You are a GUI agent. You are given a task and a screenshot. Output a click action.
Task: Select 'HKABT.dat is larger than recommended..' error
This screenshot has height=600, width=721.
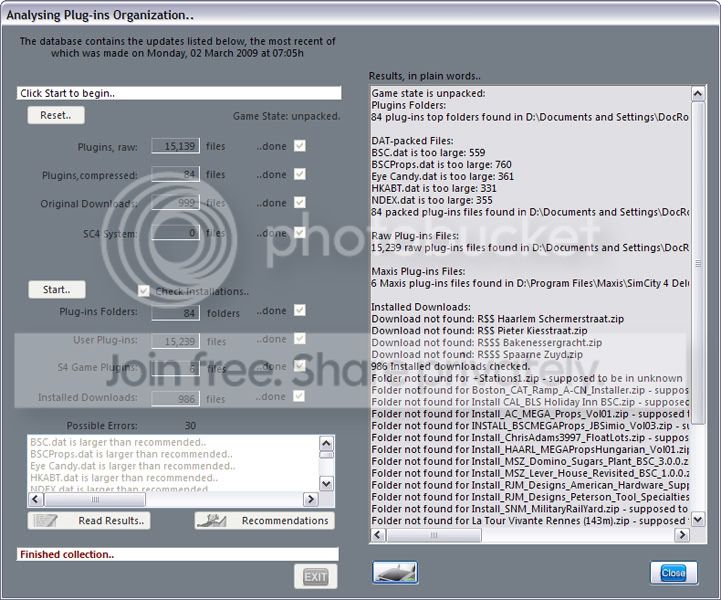124,478
